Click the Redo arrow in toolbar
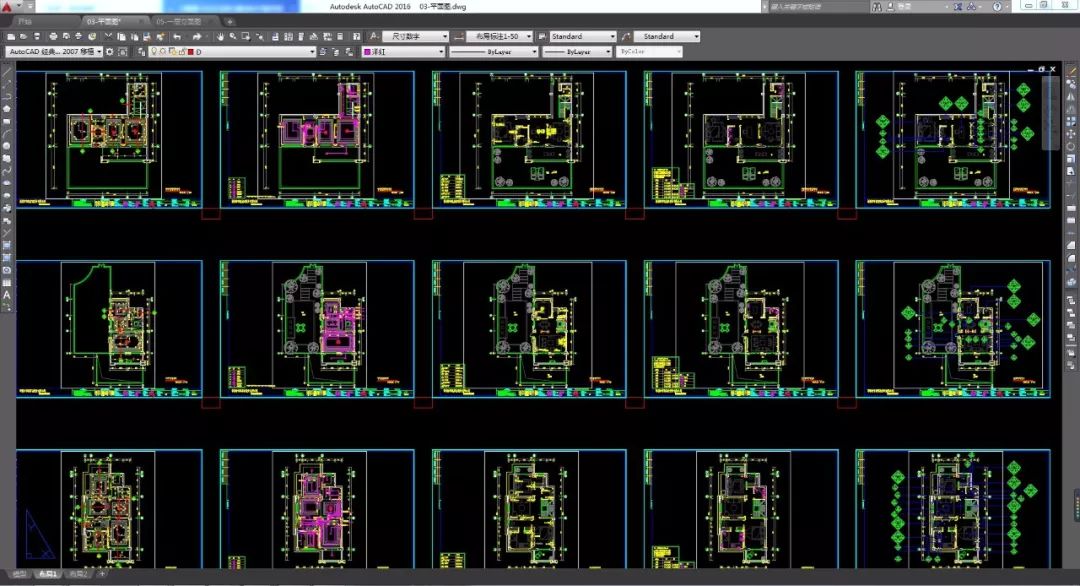 tap(197, 37)
